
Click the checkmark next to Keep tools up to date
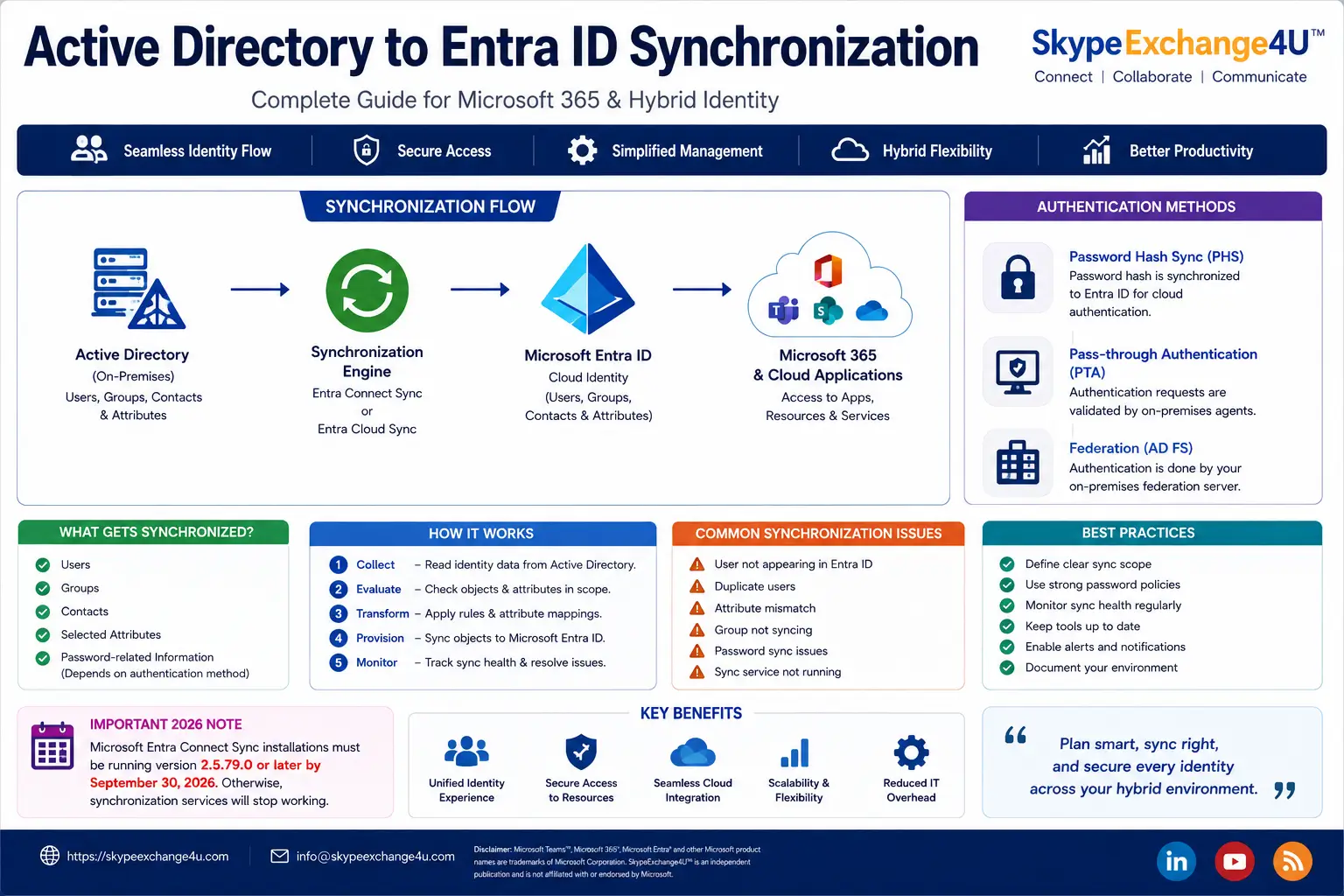tap(1007, 626)
